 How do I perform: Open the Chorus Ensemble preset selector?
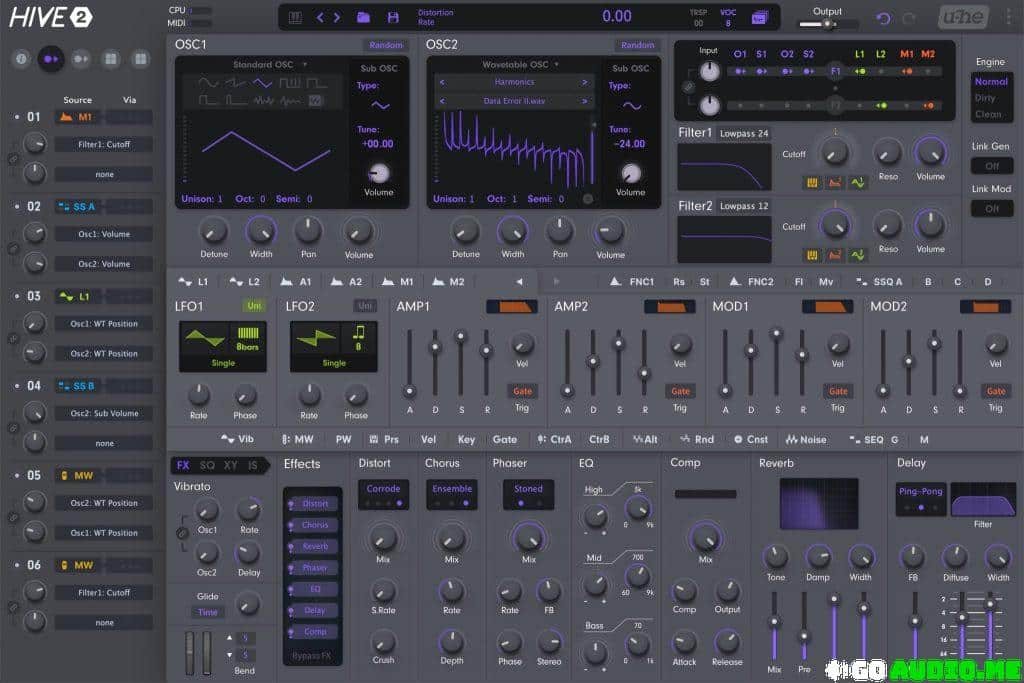tap(452, 490)
